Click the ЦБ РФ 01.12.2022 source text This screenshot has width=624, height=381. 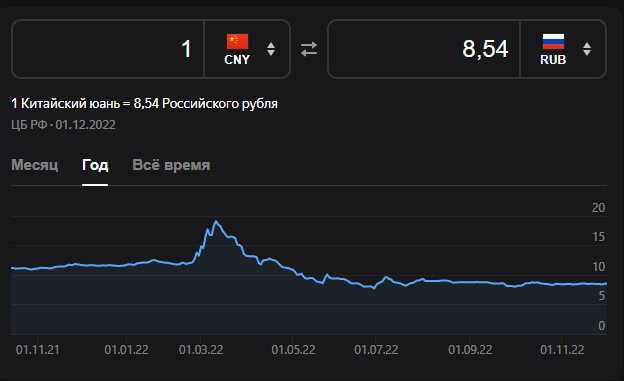point(63,125)
